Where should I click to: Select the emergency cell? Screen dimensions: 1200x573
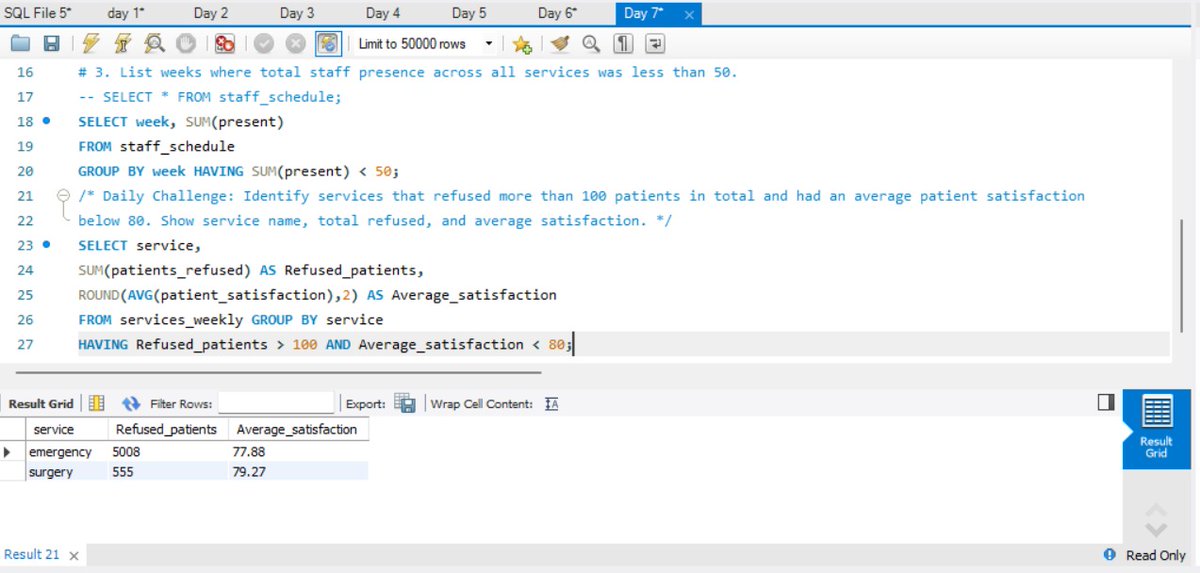(x=66, y=452)
